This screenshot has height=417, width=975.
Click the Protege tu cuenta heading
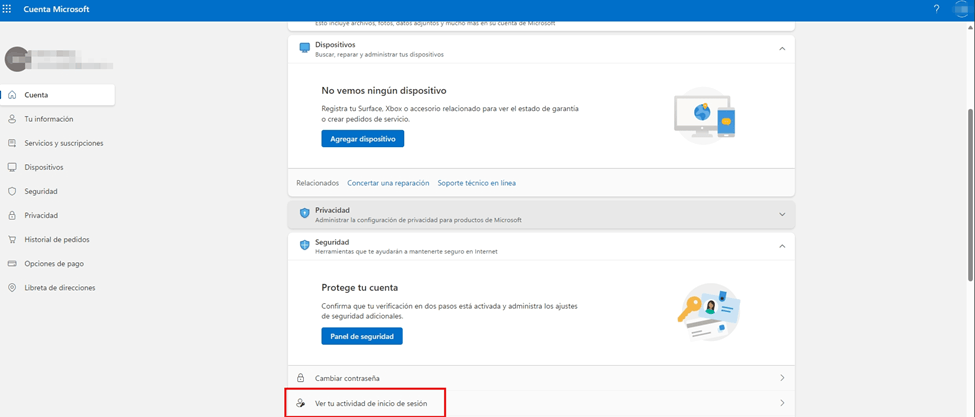point(359,288)
